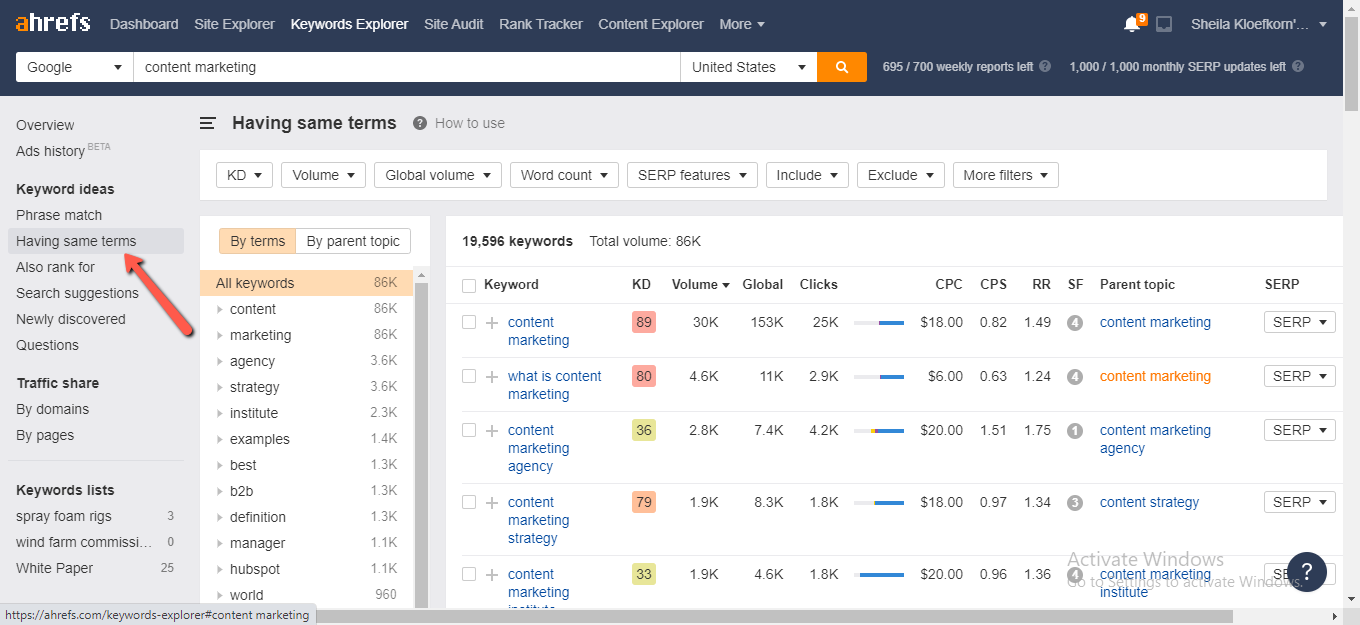Click clicks bar for 'content marketing strategy' row
The image size is (1360, 625).
(879, 503)
